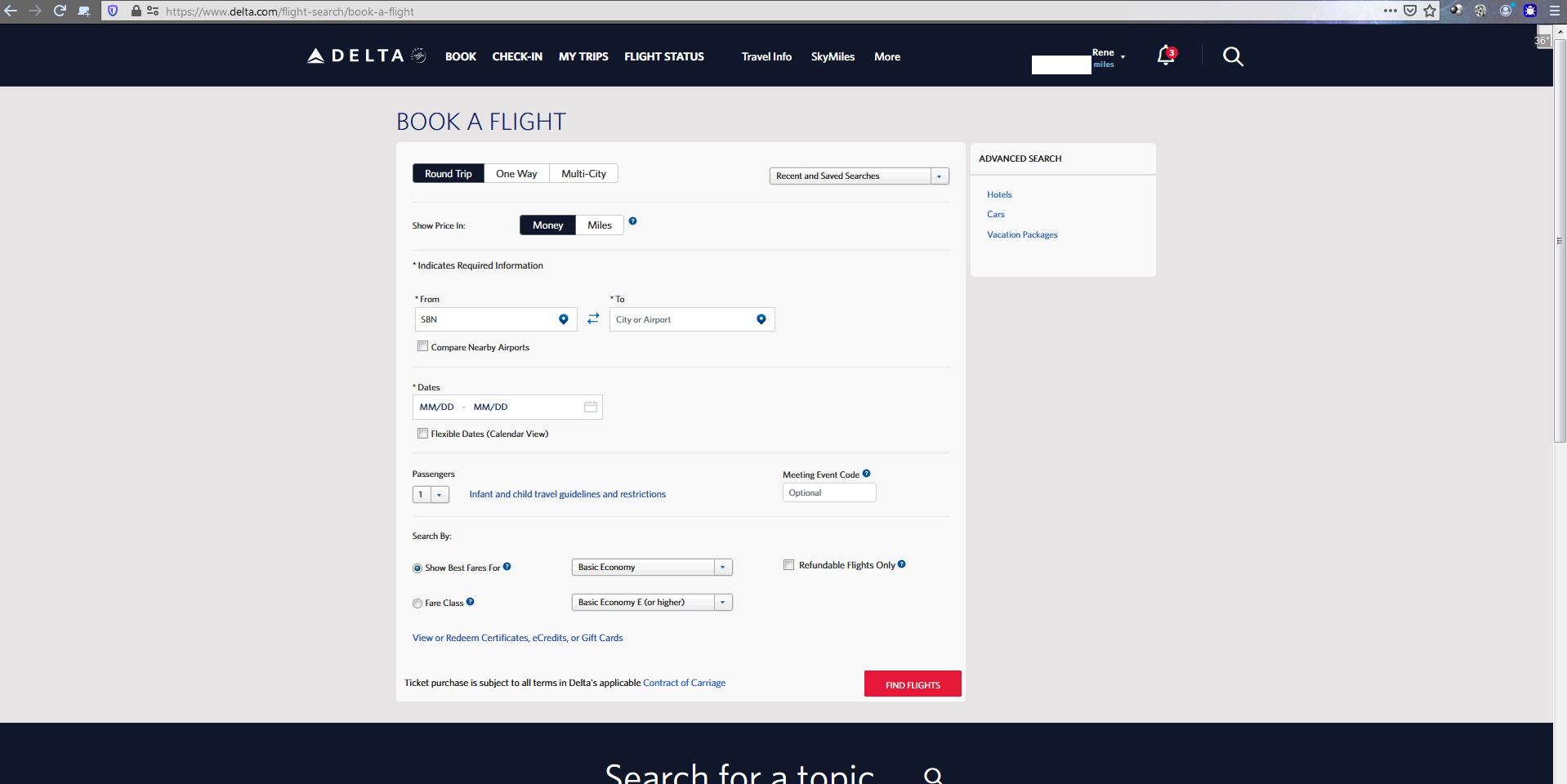The image size is (1567, 784).
Task: Go back with the browser back arrow
Action: coord(11,11)
